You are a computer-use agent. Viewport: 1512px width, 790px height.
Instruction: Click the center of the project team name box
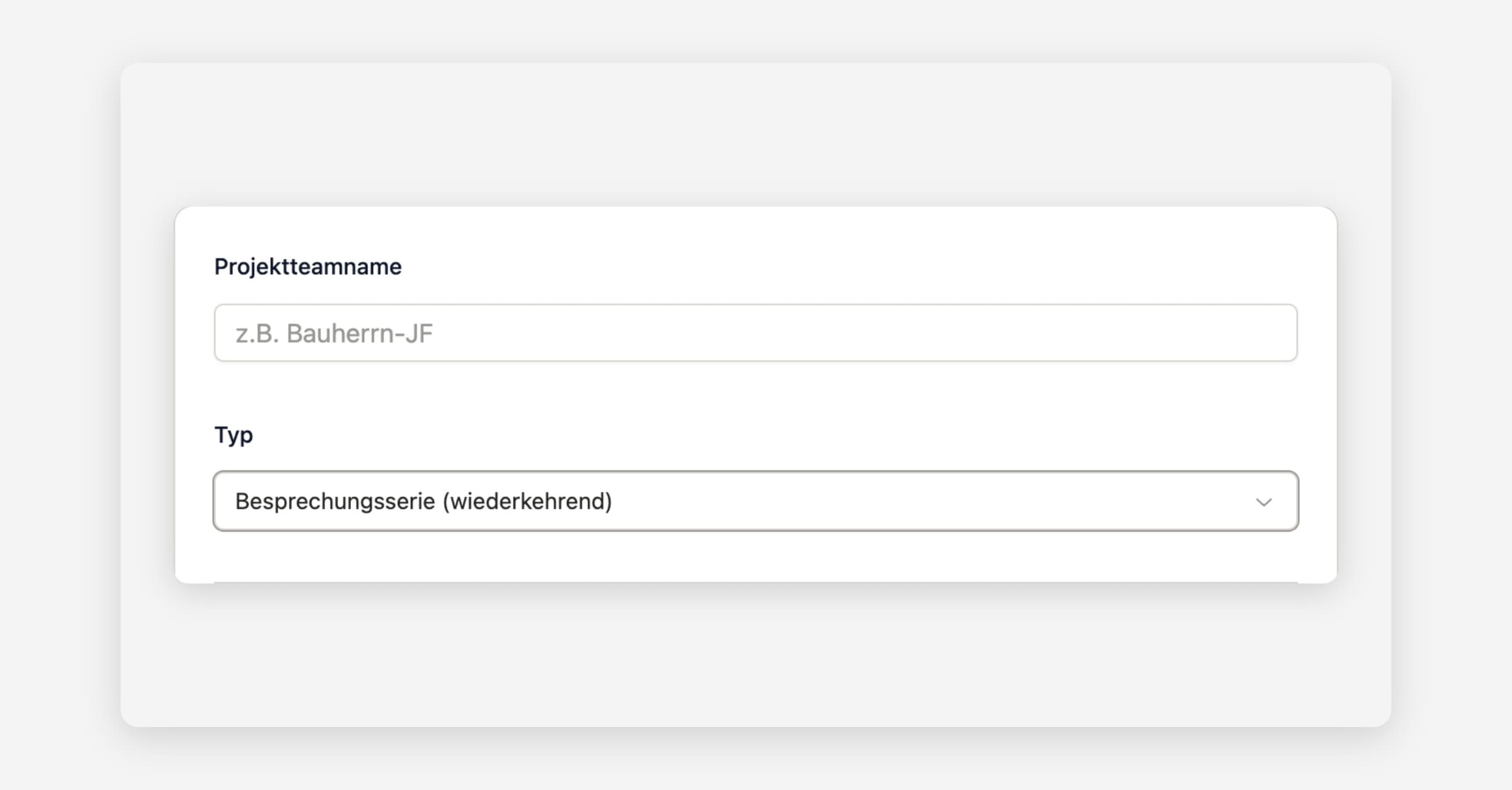pos(755,333)
